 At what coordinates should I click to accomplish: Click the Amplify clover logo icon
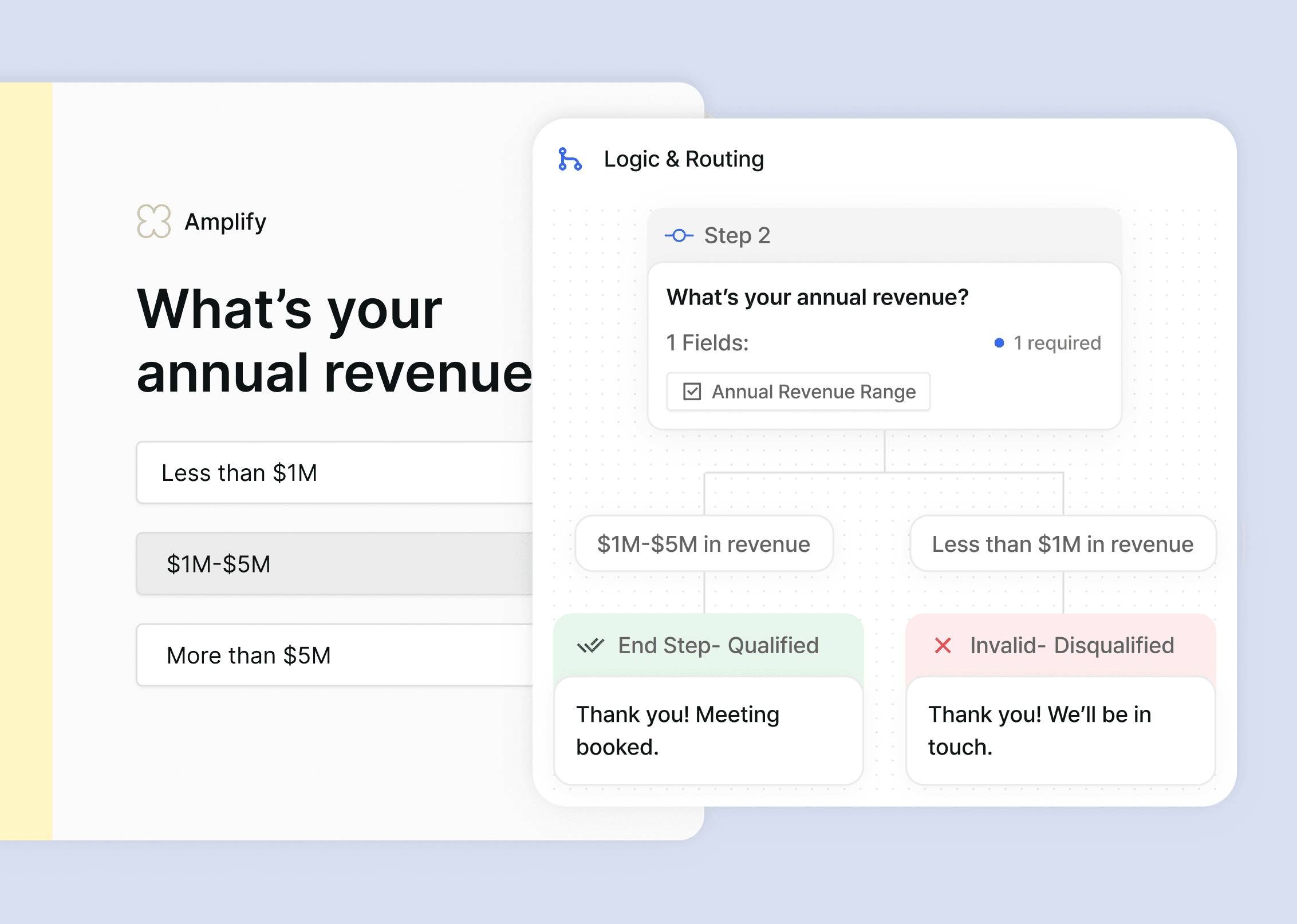(x=153, y=221)
